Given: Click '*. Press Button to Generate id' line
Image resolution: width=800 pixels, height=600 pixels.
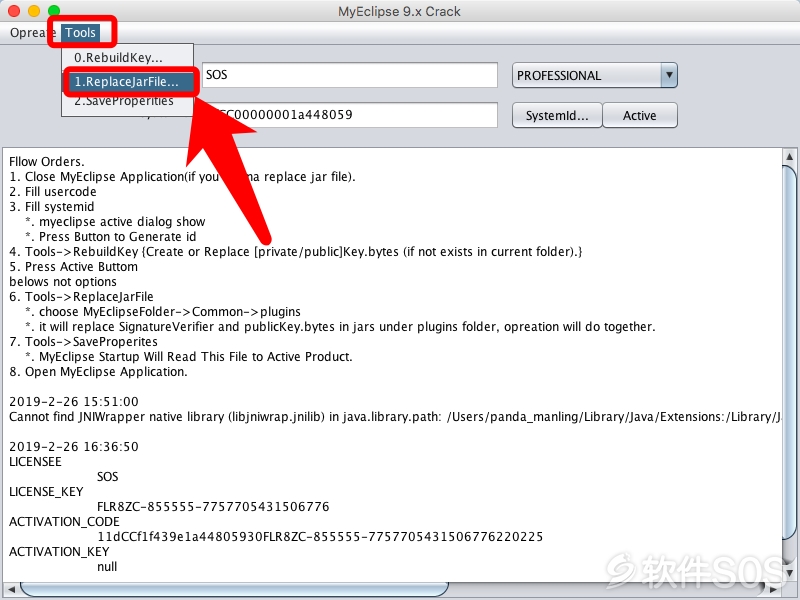Looking at the screenshot, I should (x=111, y=237).
